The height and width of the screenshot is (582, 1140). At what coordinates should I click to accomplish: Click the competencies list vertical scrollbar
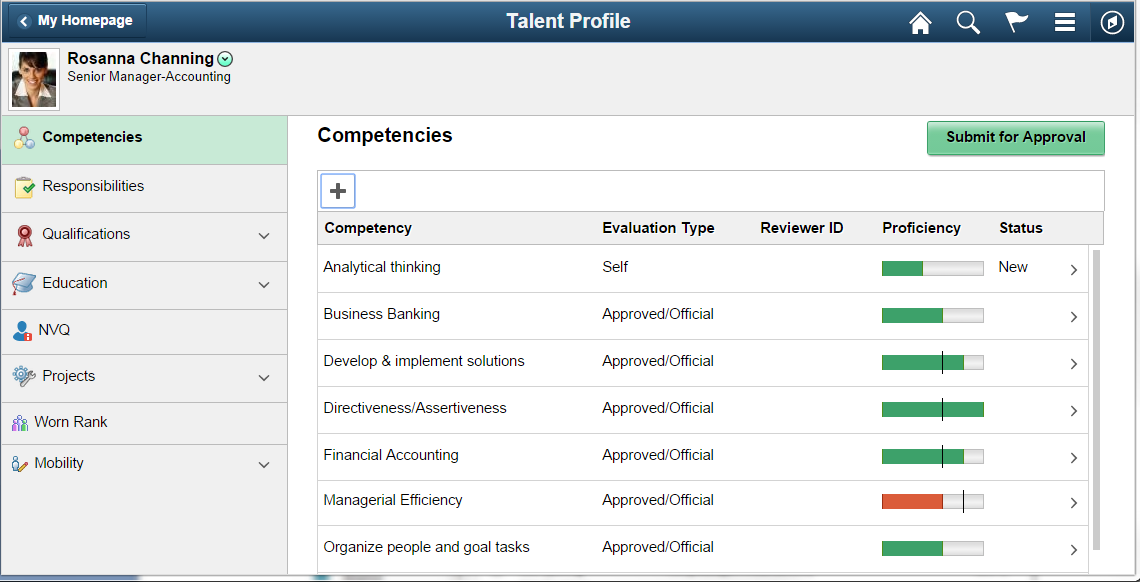(x=1096, y=400)
